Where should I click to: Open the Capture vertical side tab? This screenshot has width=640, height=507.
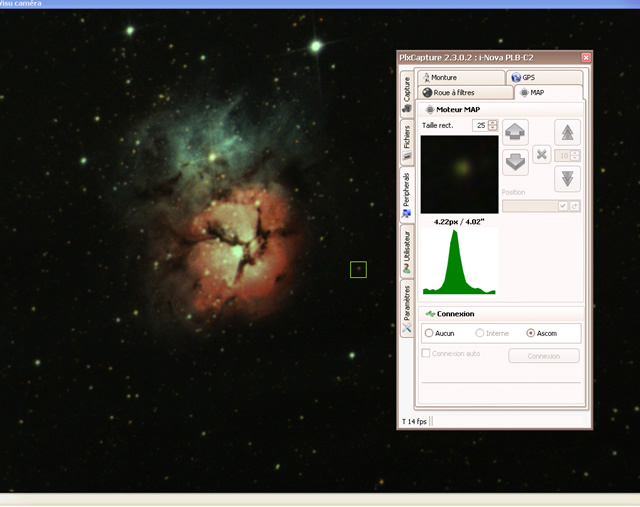tap(407, 94)
